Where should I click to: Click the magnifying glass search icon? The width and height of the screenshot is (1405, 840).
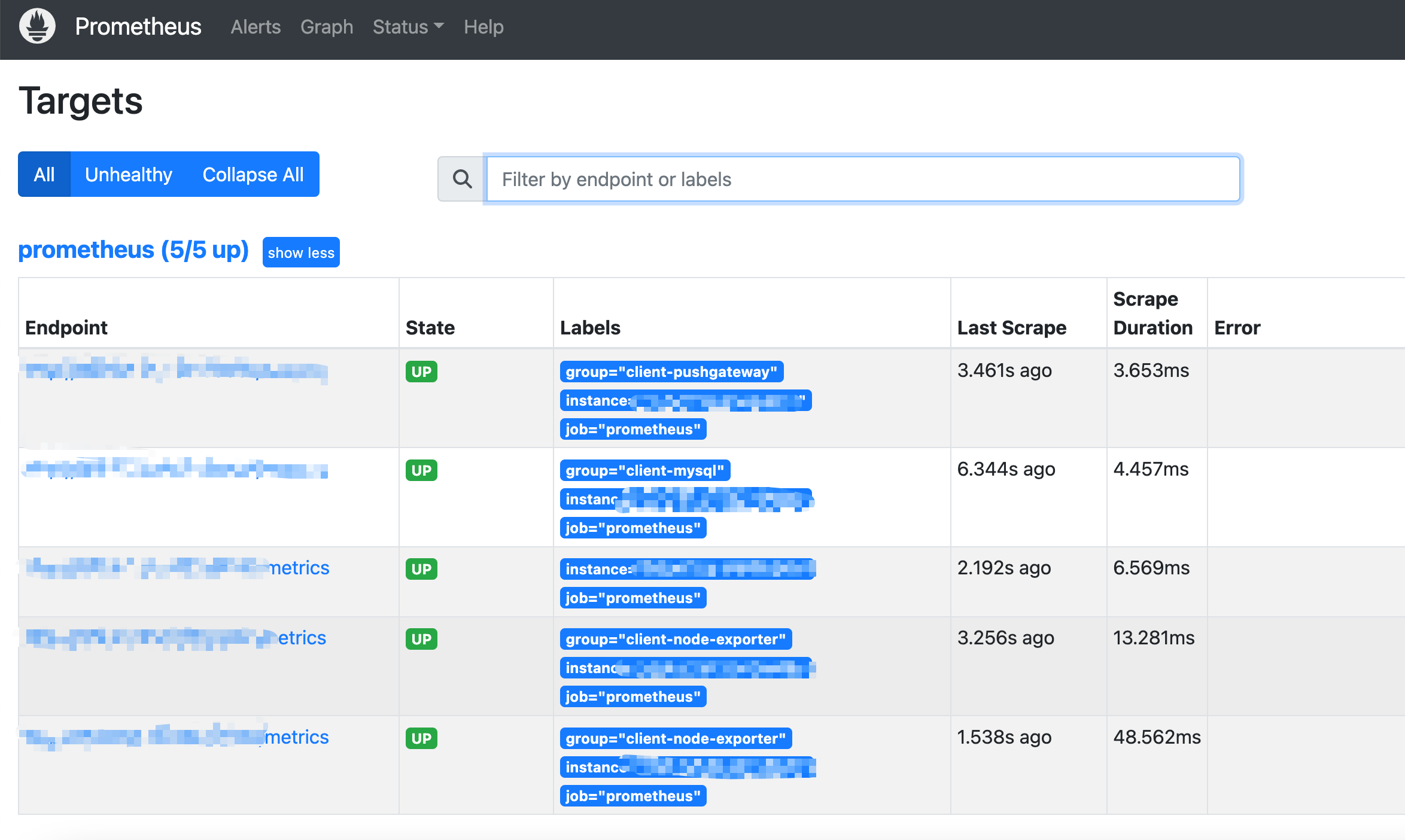pos(462,179)
